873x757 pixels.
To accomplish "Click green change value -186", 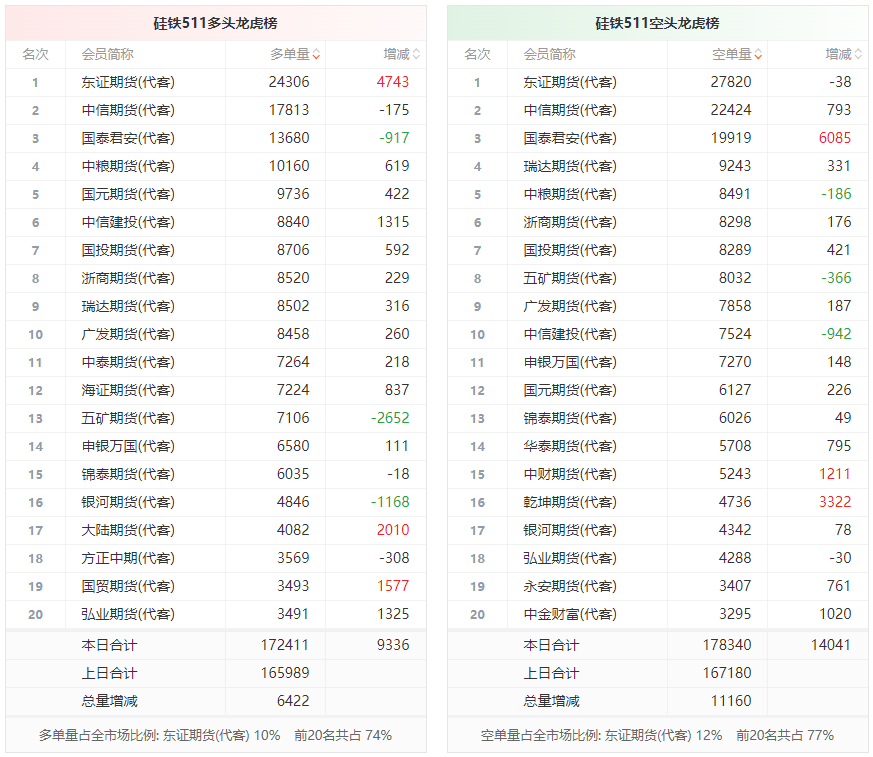I will (x=836, y=194).
